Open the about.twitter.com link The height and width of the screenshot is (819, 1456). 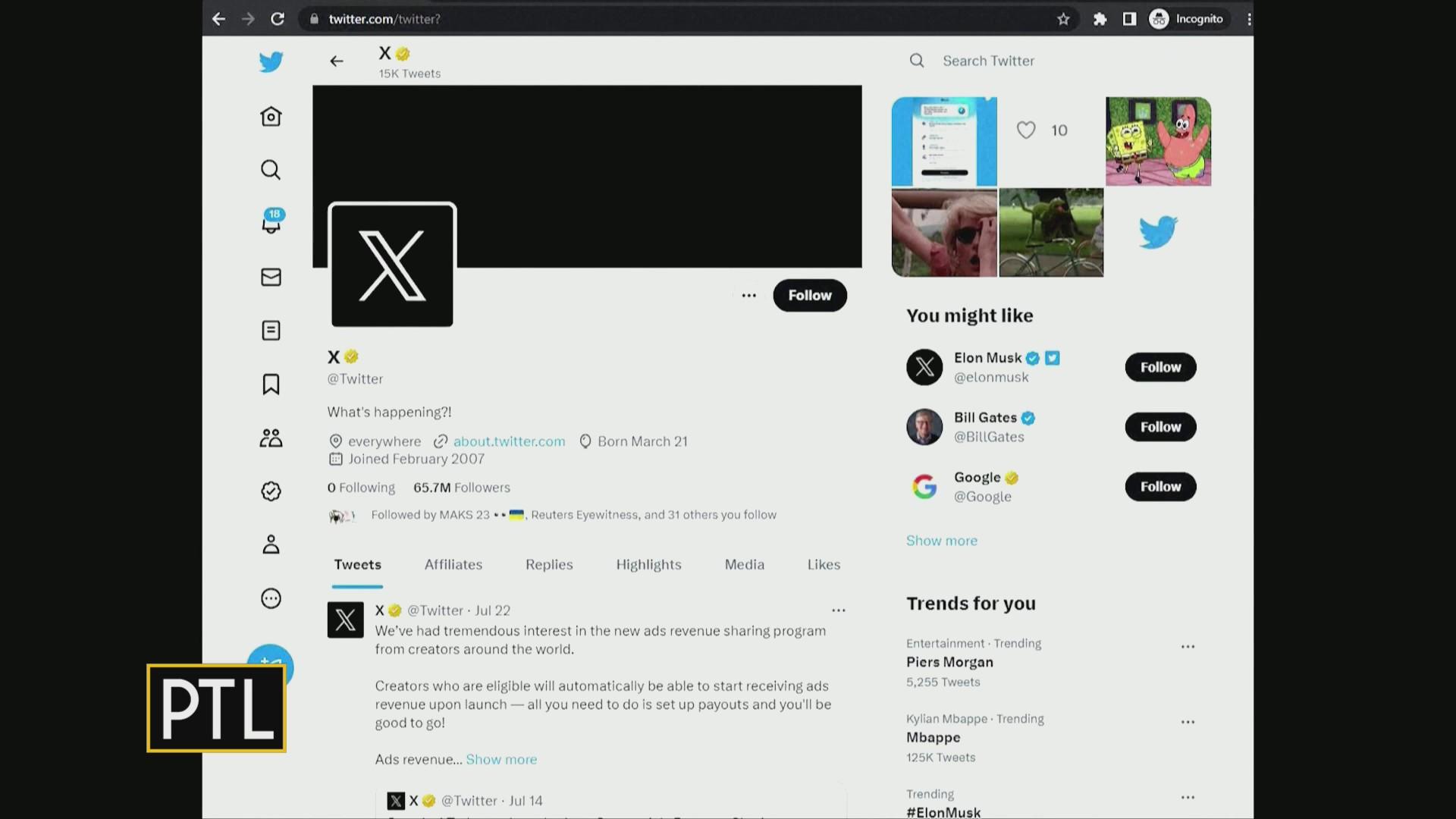509,441
